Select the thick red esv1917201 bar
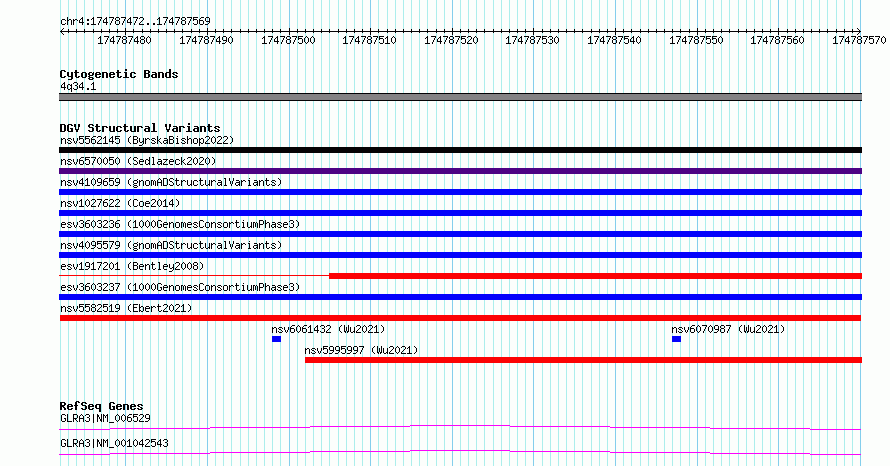Image resolution: width=890 pixels, height=466 pixels. 595,276
